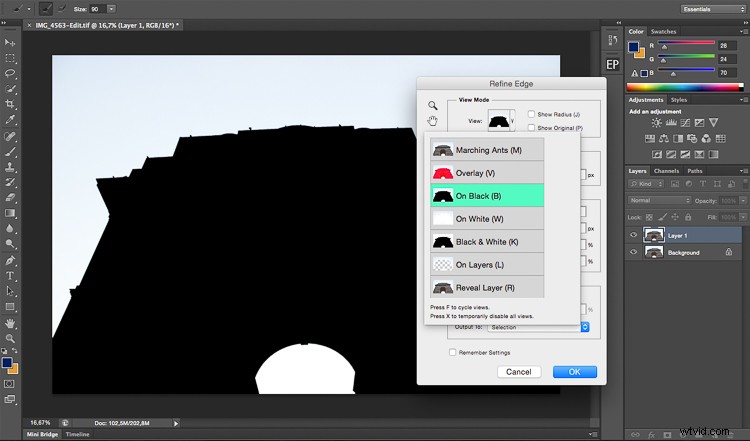Screen dimensions: 750x441
Task: Open the EP panel icon
Action: [x=613, y=64]
